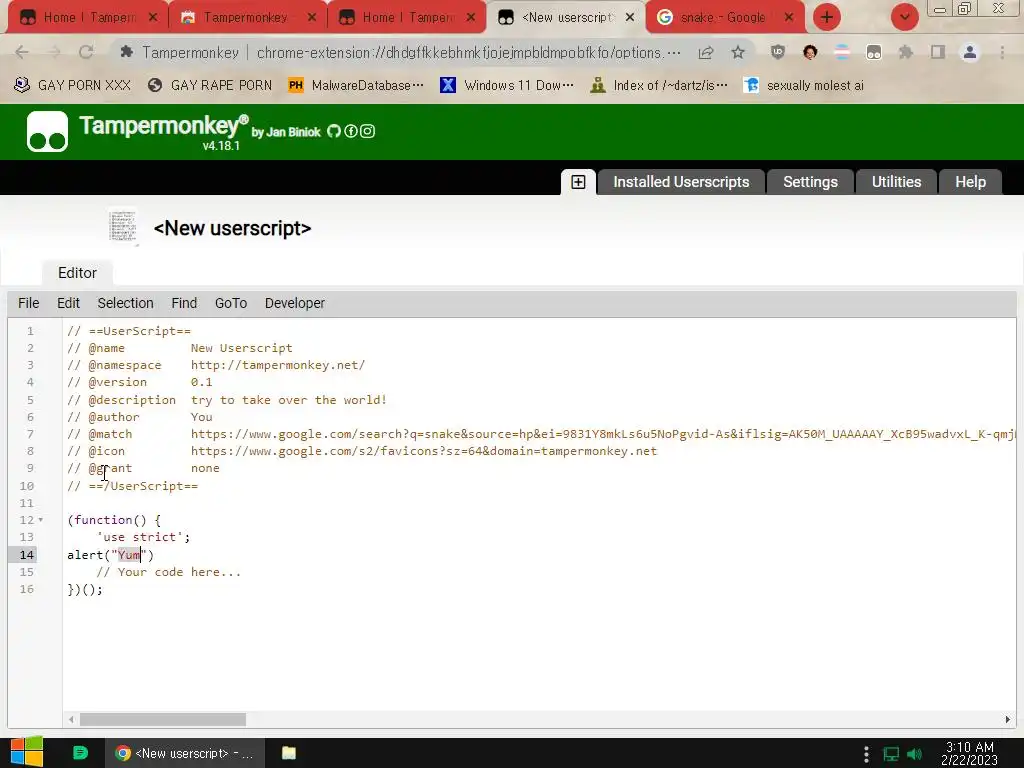Open Tampermonkey's Instagram link icon
This screenshot has width=1024, height=768.
click(x=368, y=131)
